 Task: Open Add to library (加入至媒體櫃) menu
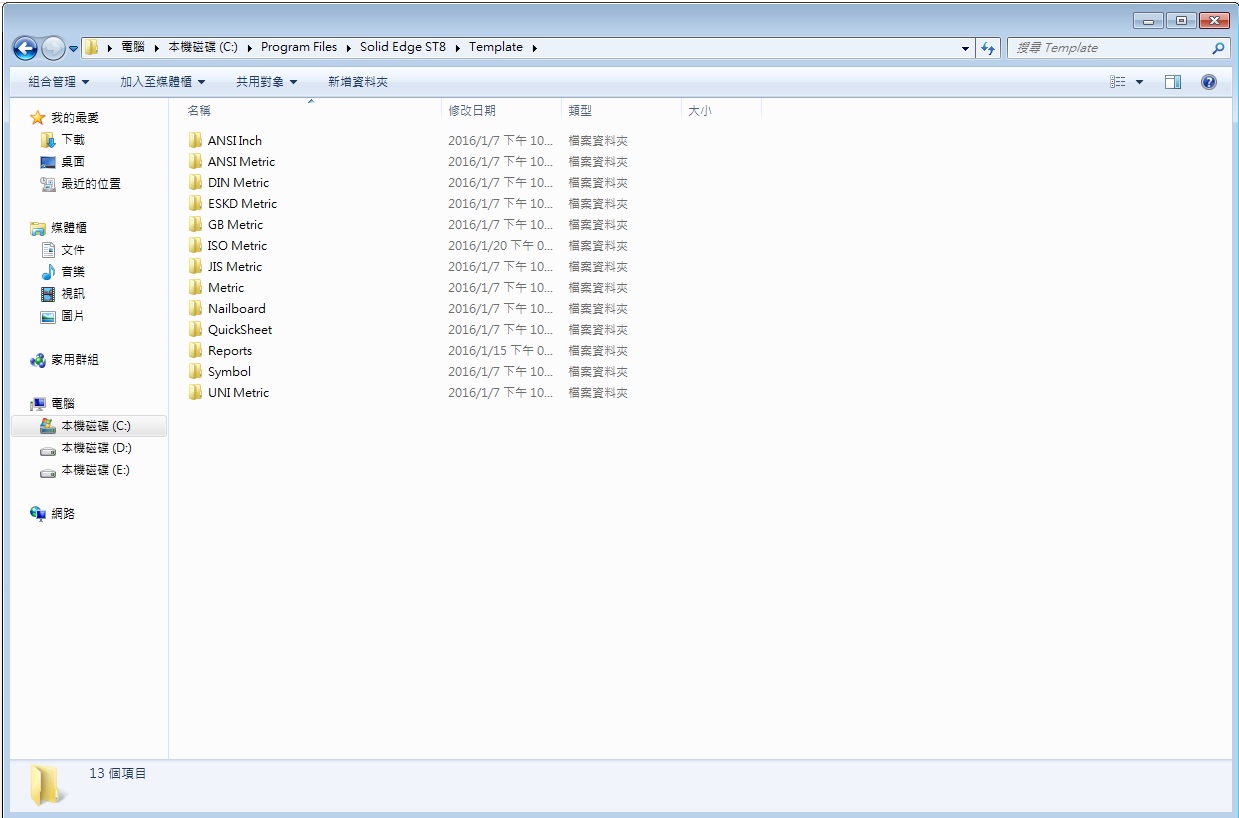tap(162, 82)
